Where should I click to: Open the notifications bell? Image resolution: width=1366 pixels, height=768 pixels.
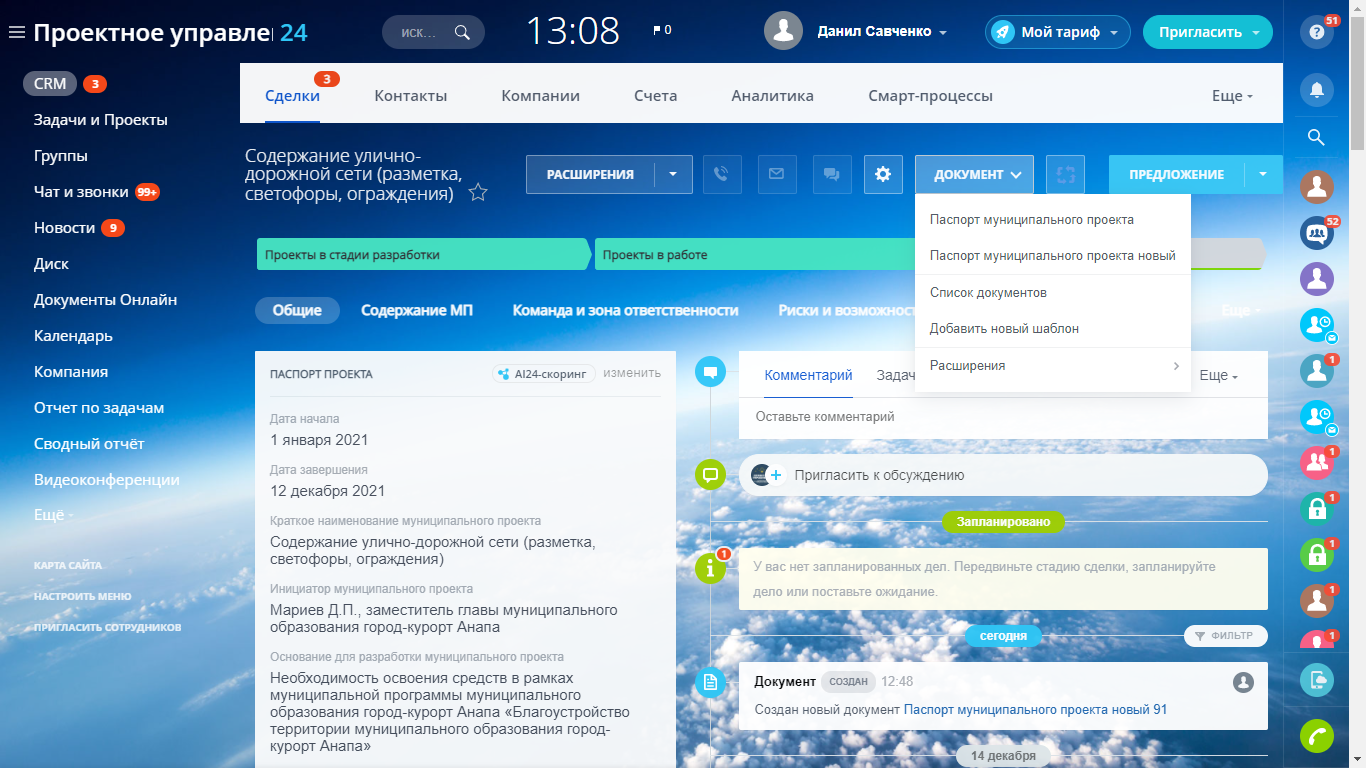pyautogui.click(x=1317, y=90)
